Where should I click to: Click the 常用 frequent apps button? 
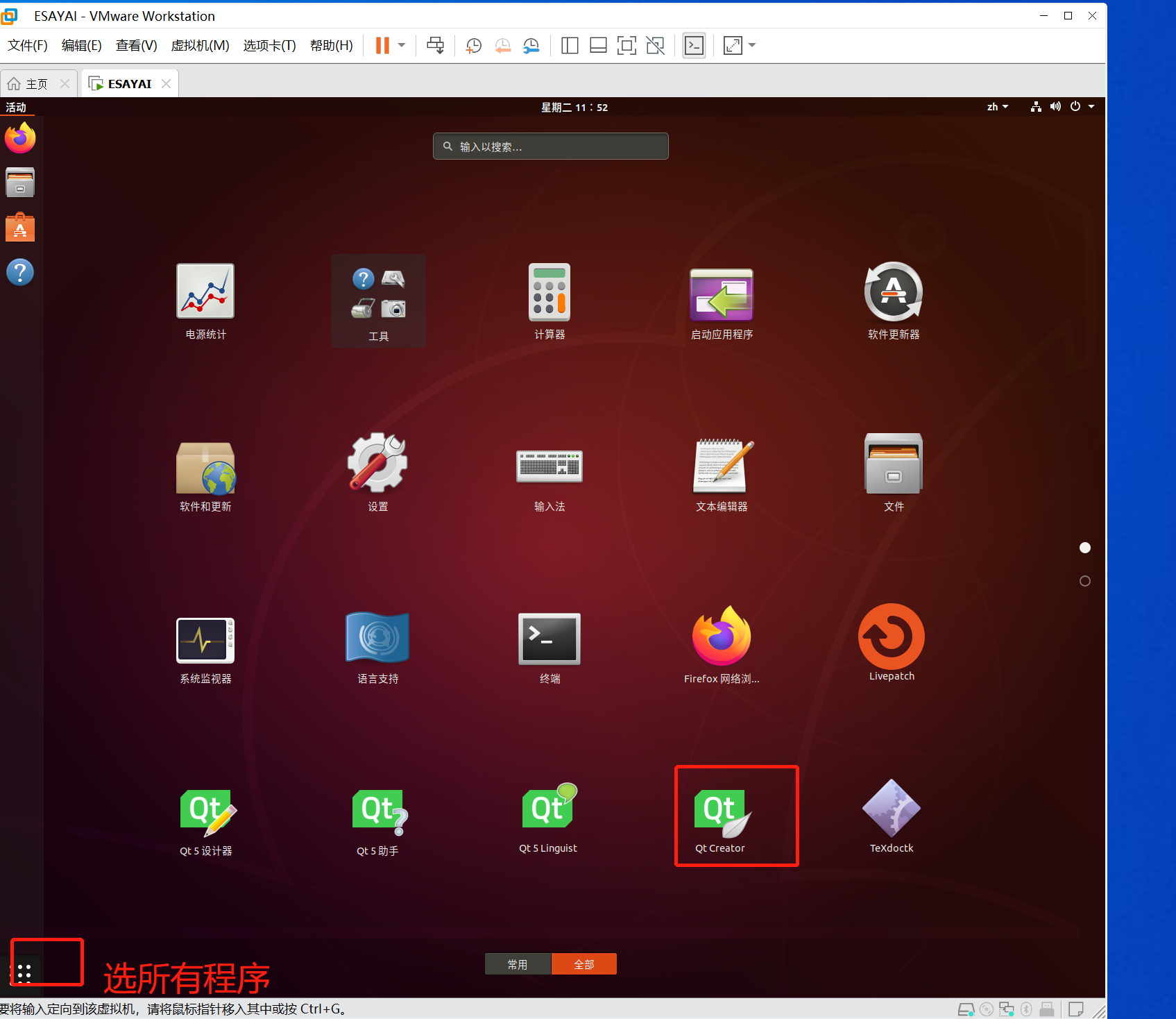pyautogui.click(x=518, y=963)
